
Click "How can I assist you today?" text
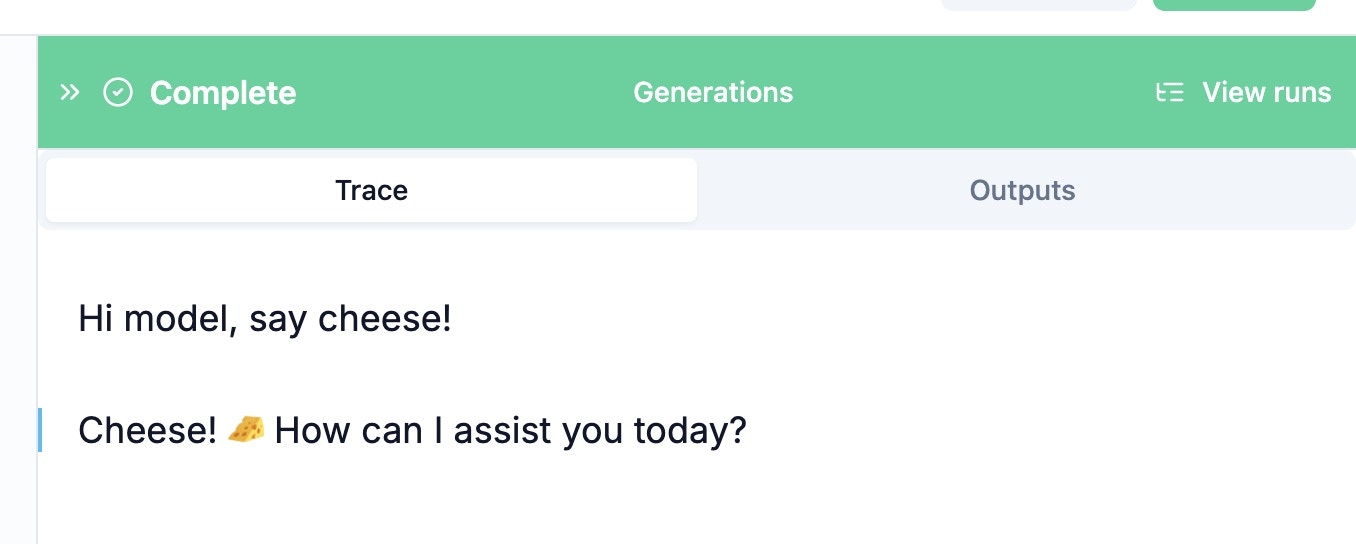[x=510, y=431]
